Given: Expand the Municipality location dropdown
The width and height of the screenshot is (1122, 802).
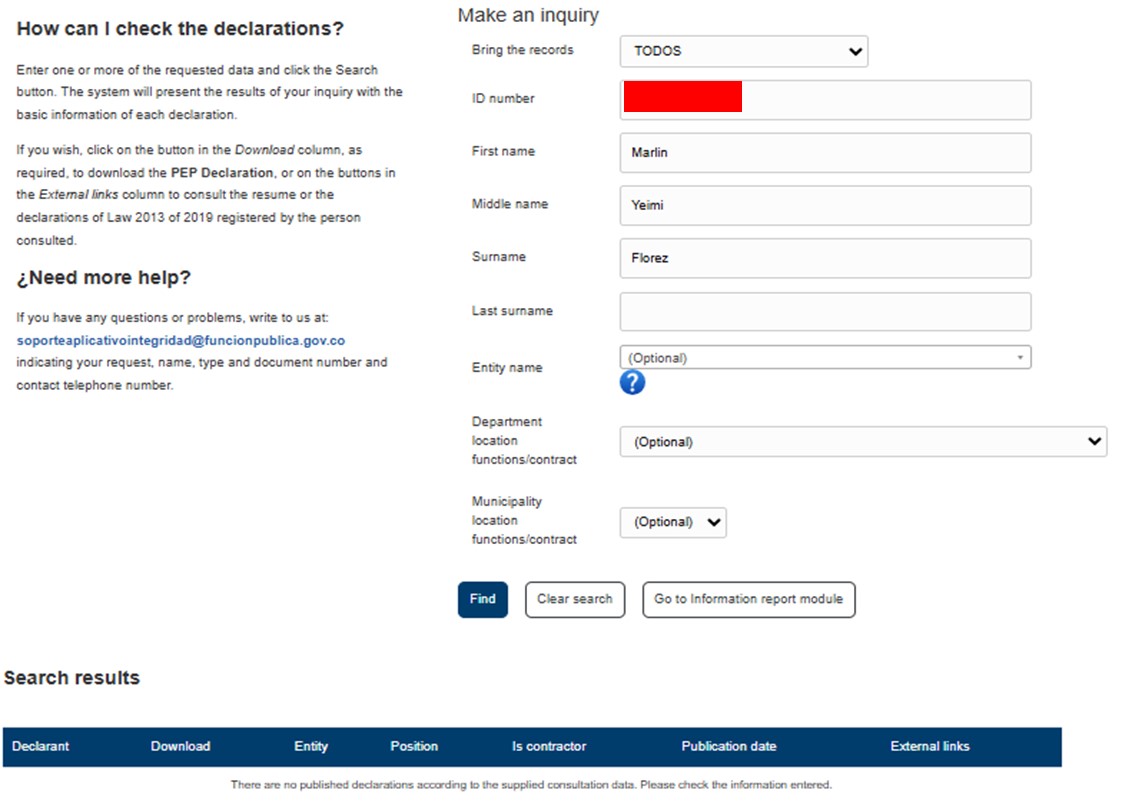Looking at the screenshot, I should [672, 522].
